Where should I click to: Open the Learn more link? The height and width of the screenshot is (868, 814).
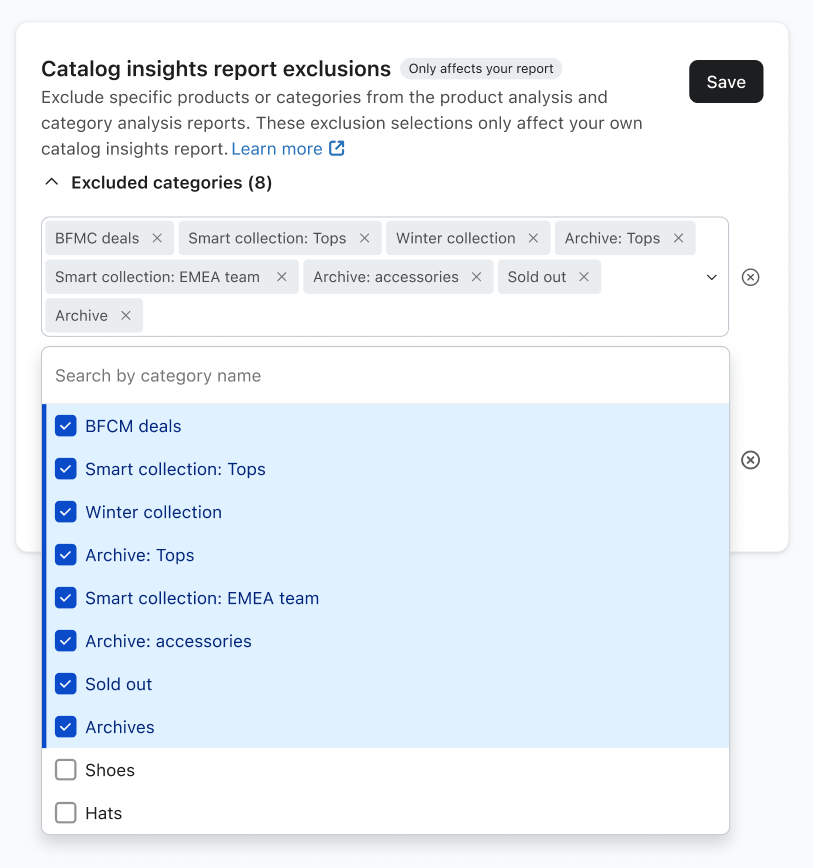[x=277, y=149]
